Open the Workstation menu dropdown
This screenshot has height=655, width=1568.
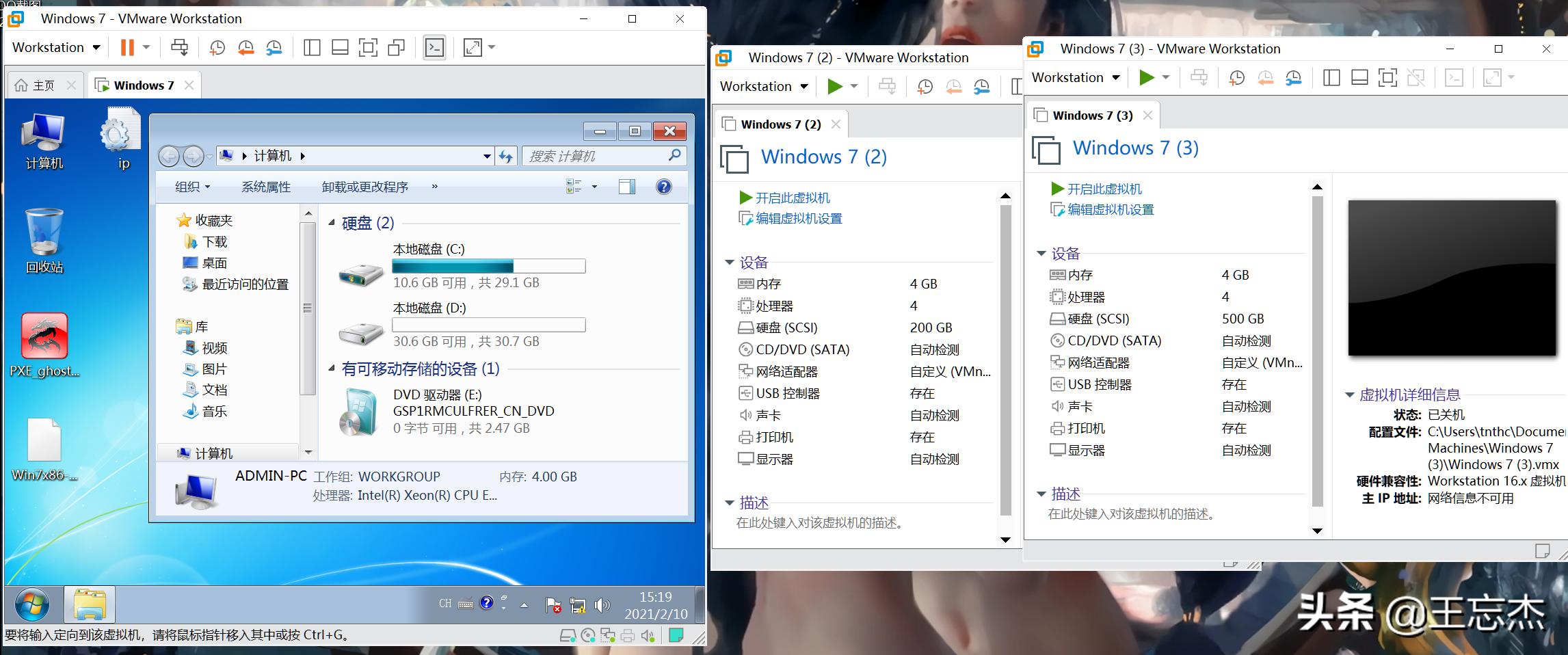point(54,47)
